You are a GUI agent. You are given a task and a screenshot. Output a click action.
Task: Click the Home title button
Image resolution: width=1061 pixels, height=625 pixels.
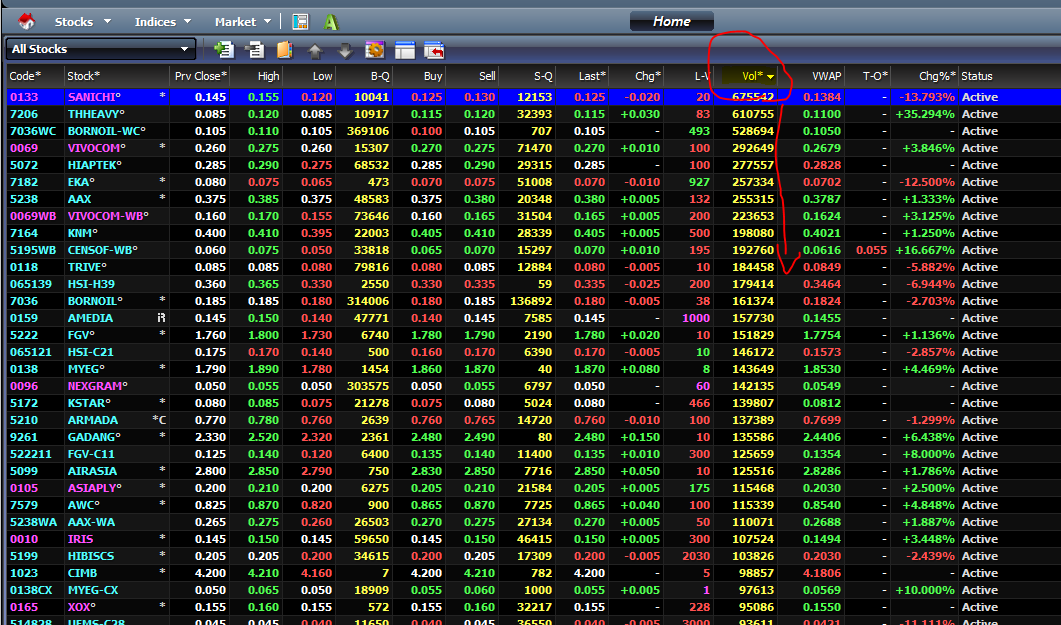pos(671,21)
